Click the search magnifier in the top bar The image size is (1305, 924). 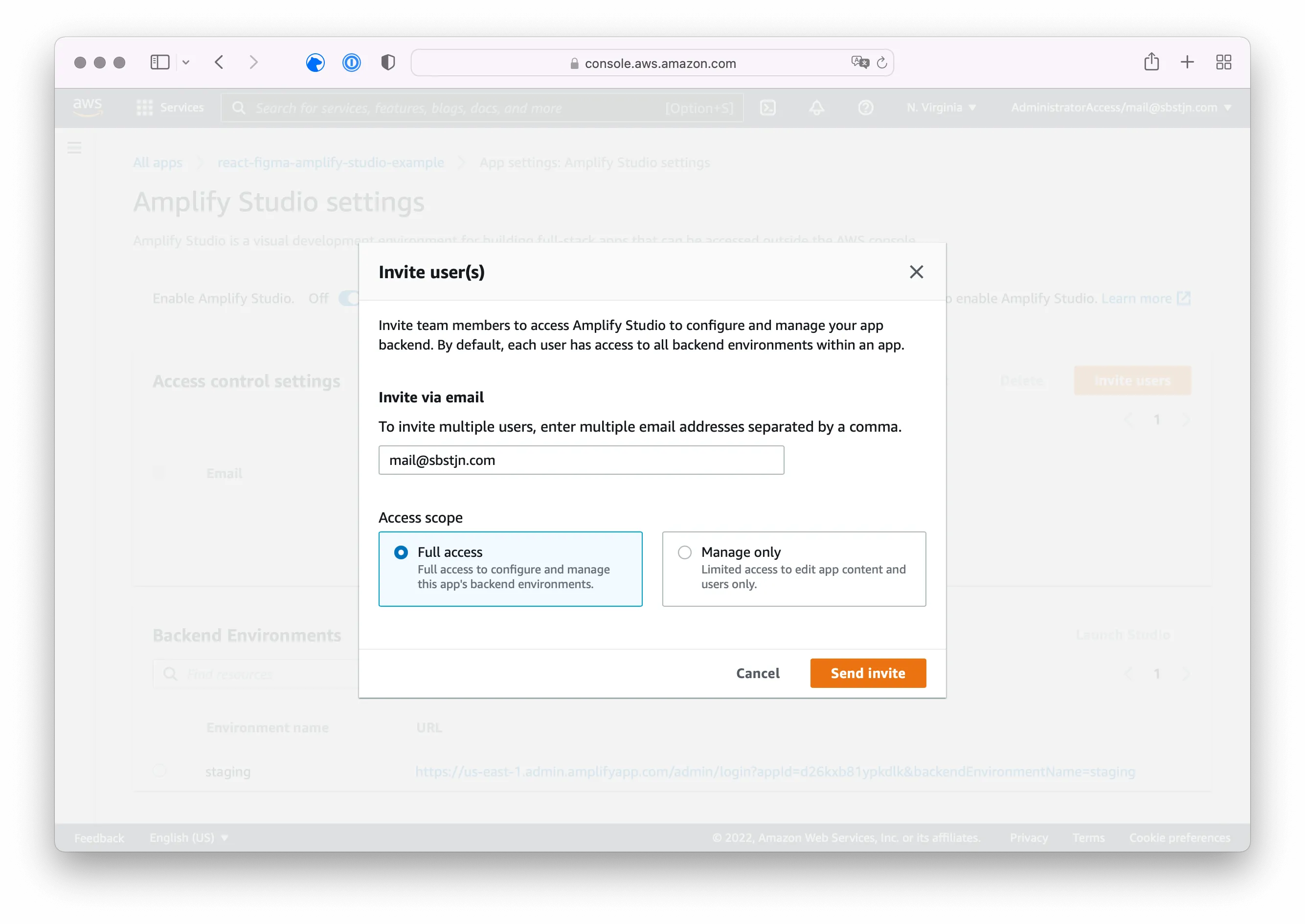point(239,108)
